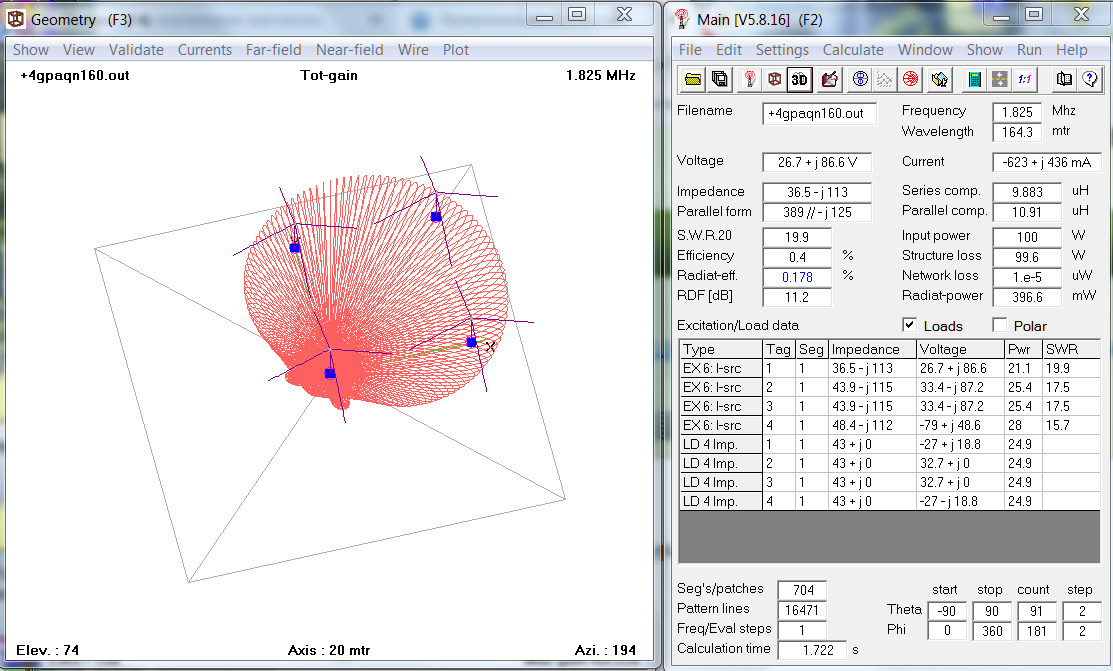This screenshot has height=671, width=1113.
Task: Open the notebook log icon
Action: tap(1064, 80)
